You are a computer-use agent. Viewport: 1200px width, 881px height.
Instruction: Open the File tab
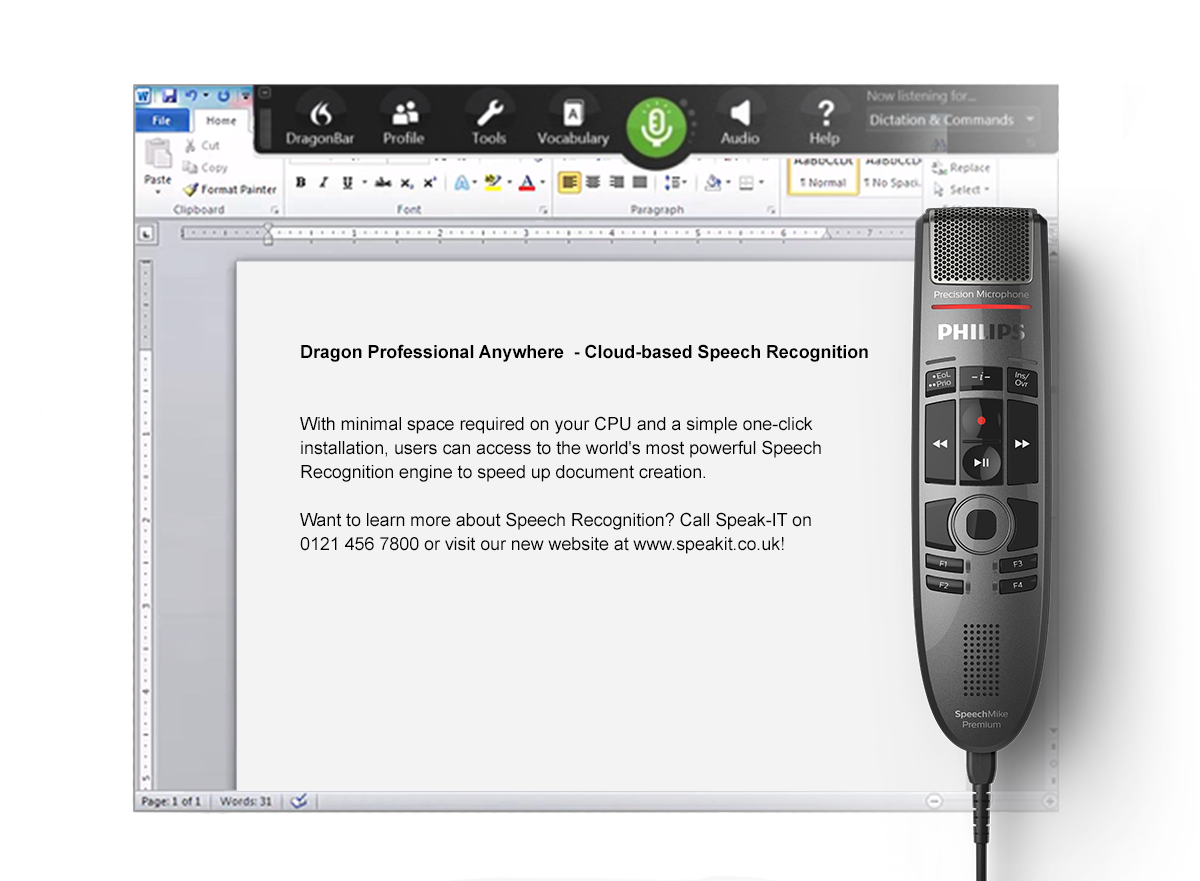(161, 121)
